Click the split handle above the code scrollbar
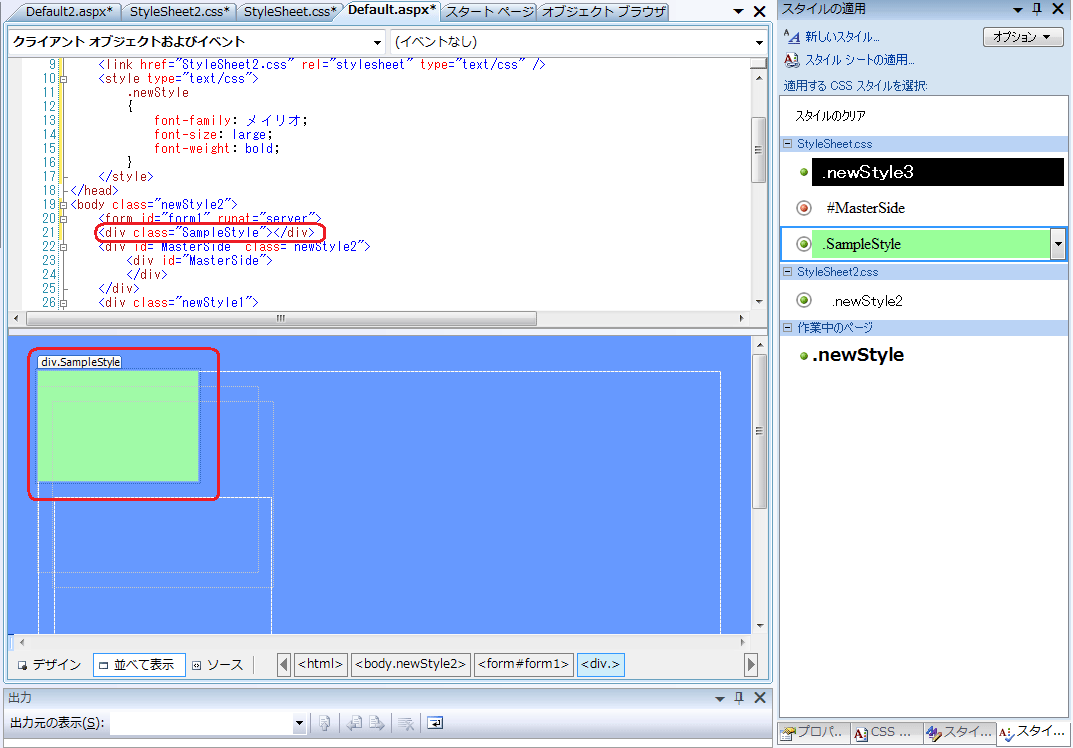The image size is (1073, 748). coord(758,63)
